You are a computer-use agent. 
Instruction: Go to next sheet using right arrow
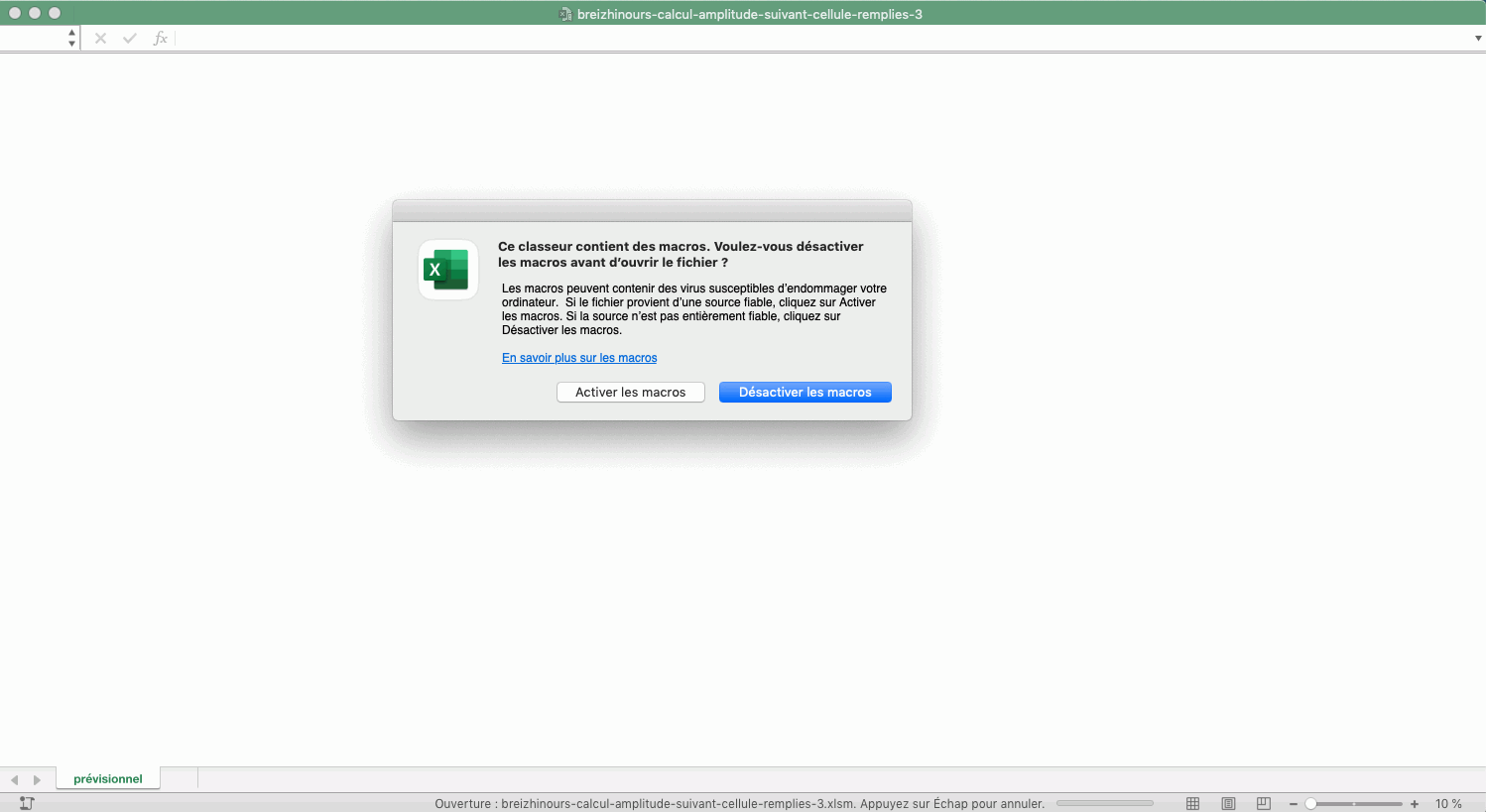[38, 780]
